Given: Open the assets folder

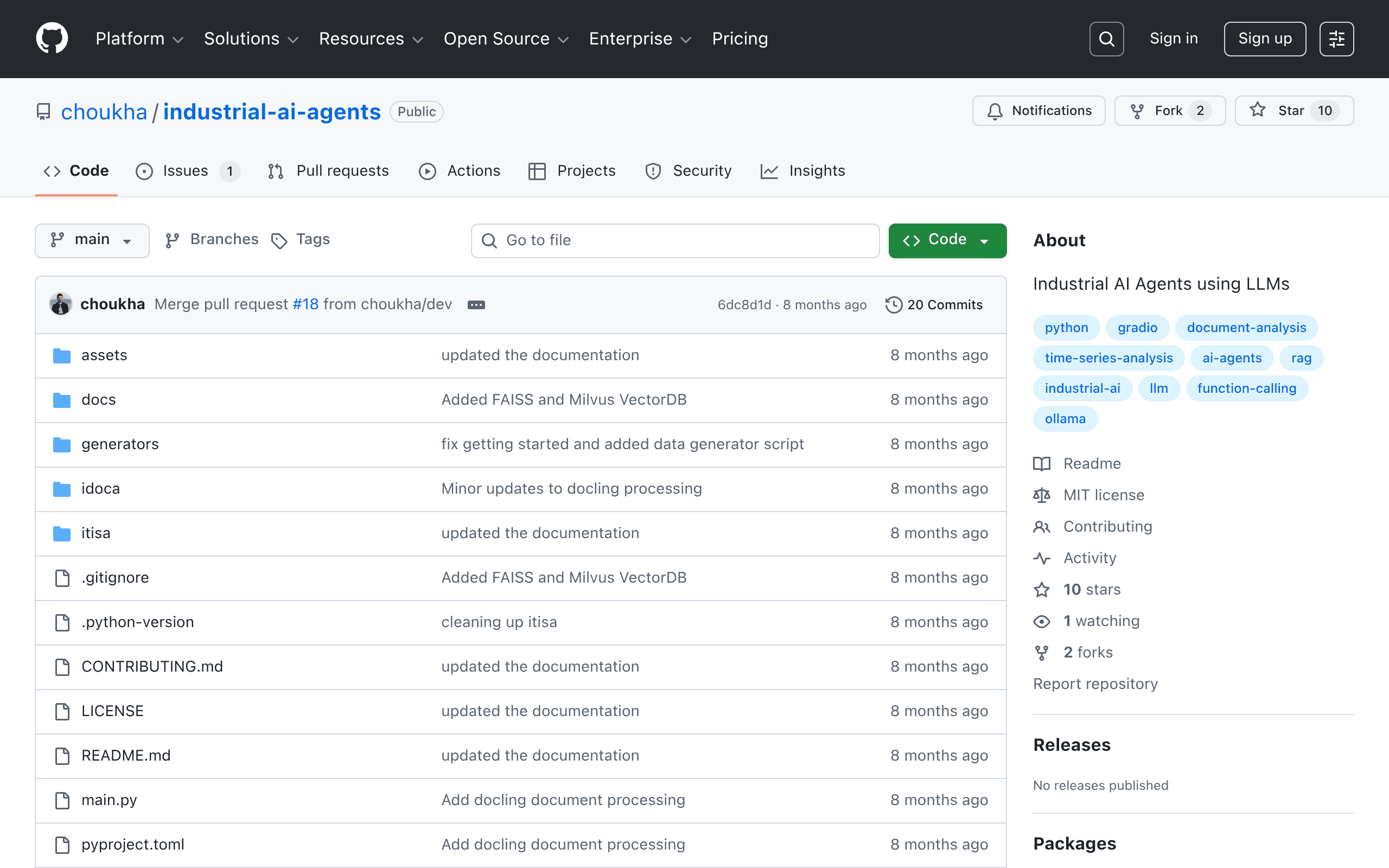Looking at the screenshot, I should [x=104, y=355].
